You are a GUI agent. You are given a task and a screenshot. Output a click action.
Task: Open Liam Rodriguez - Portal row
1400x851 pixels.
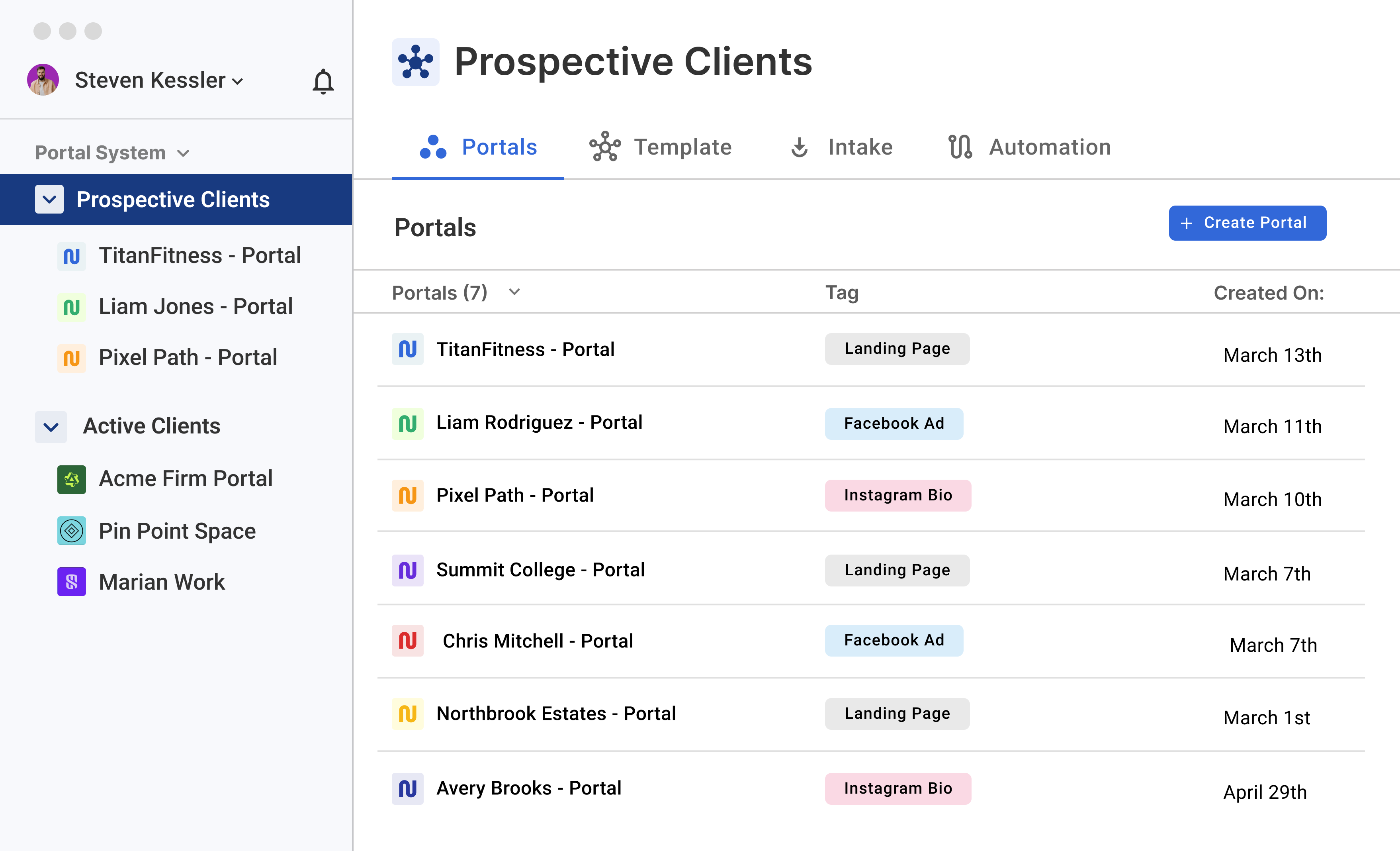click(539, 423)
